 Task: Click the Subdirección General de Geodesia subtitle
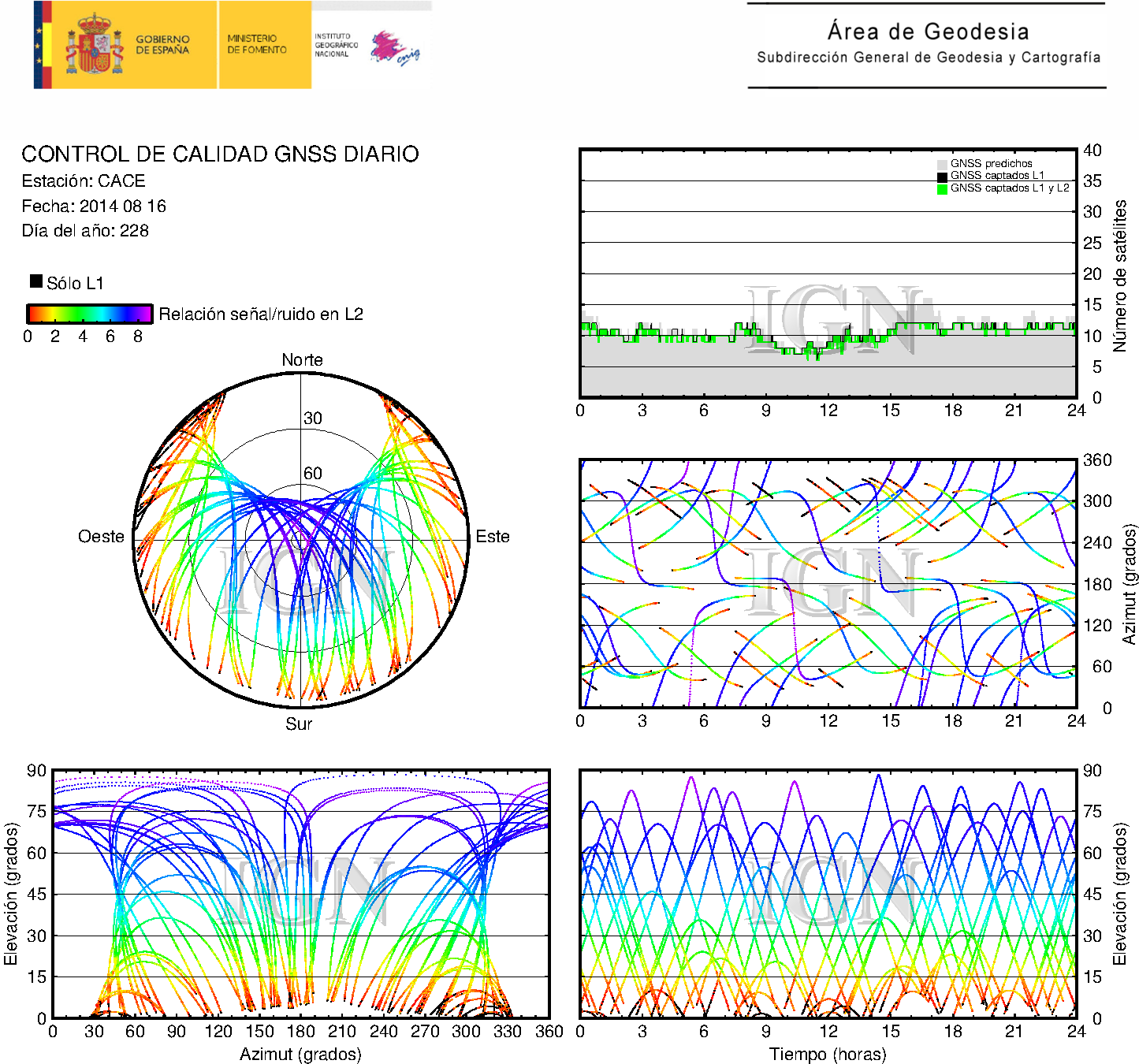point(928,58)
